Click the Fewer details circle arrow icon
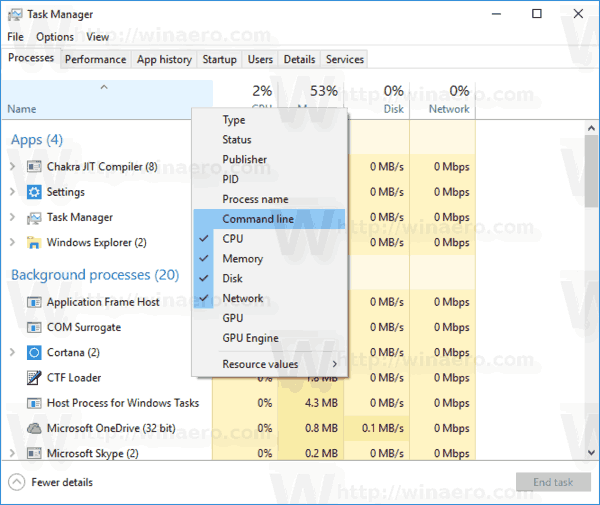This screenshot has width=600, height=505. [16, 482]
